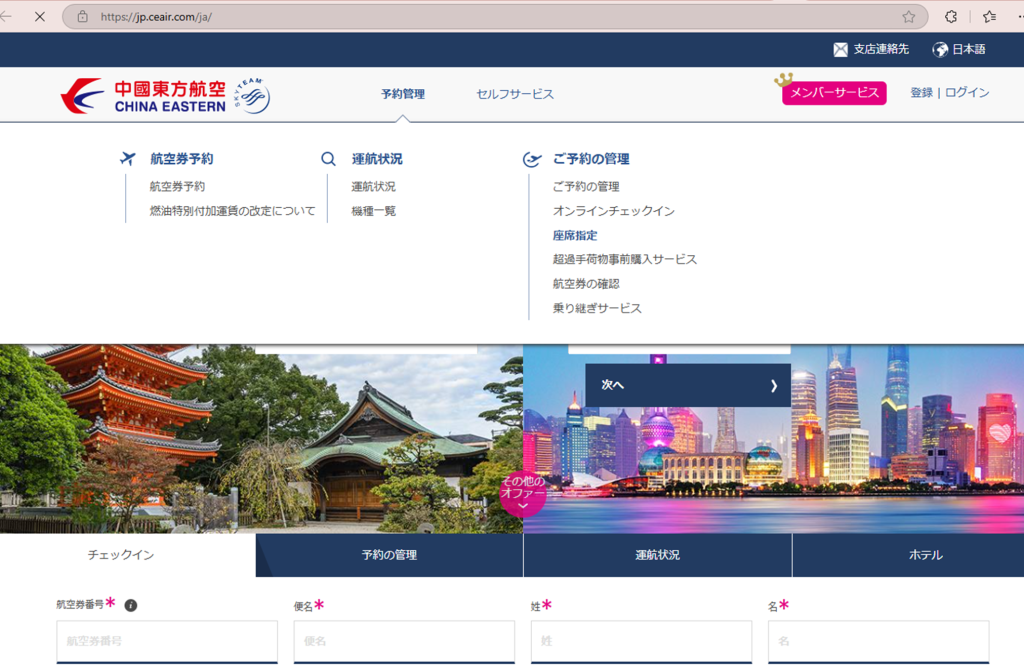Click the ログイン link

click(967, 92)
